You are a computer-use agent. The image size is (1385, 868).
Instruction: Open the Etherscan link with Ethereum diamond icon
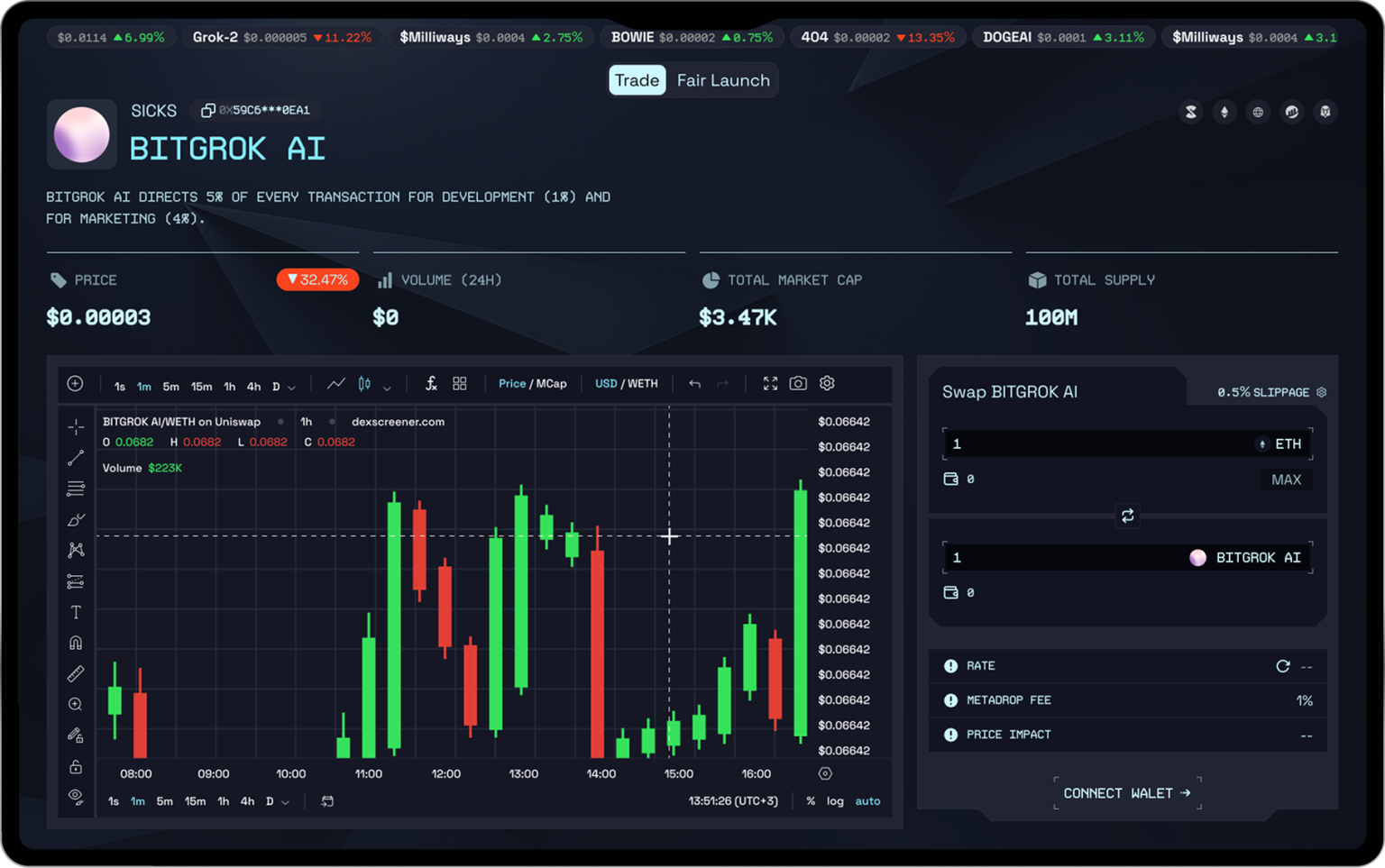pos(1224,112)
